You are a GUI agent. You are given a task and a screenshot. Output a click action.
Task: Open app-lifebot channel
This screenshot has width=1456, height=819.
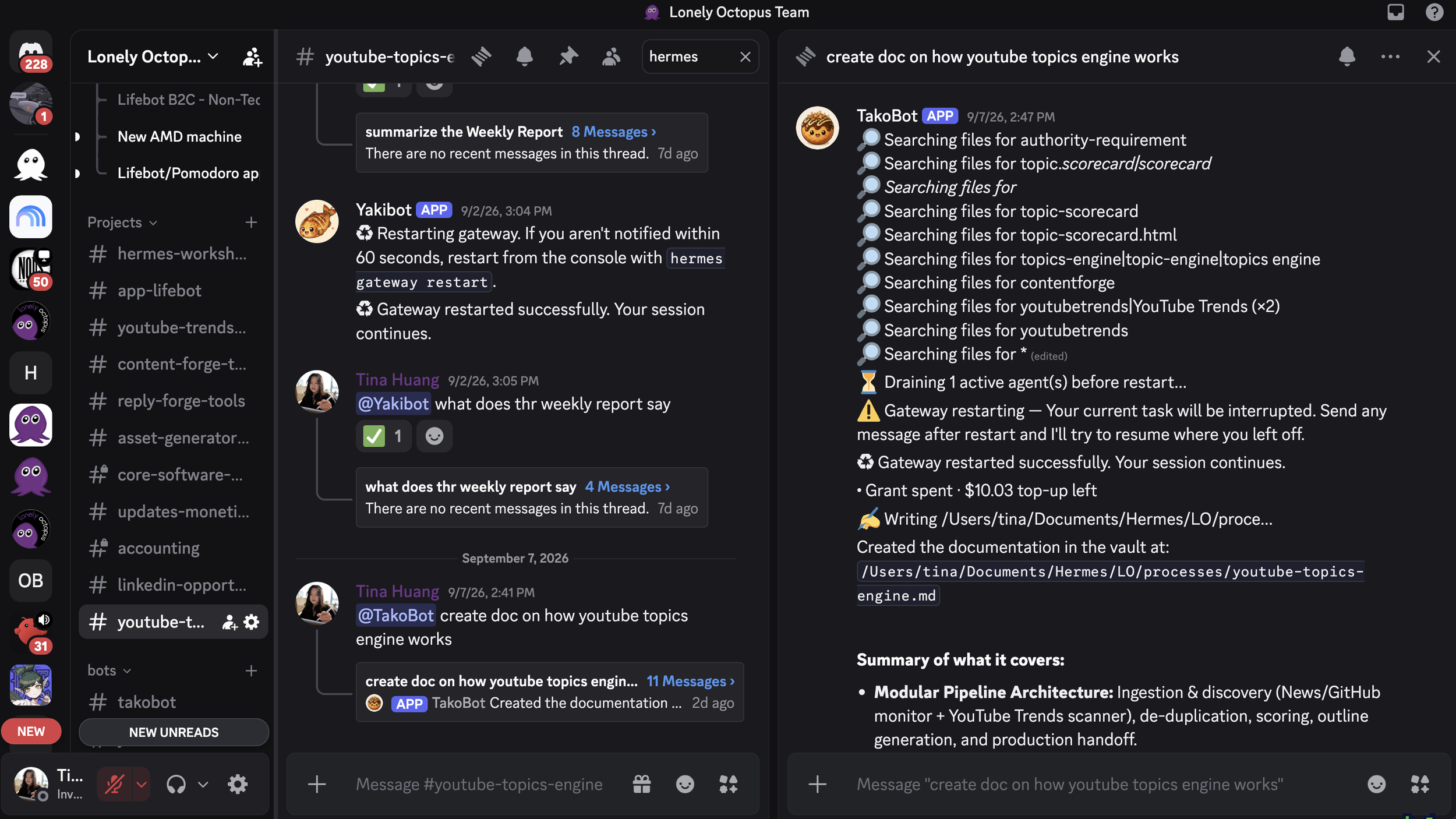[173, 291]
